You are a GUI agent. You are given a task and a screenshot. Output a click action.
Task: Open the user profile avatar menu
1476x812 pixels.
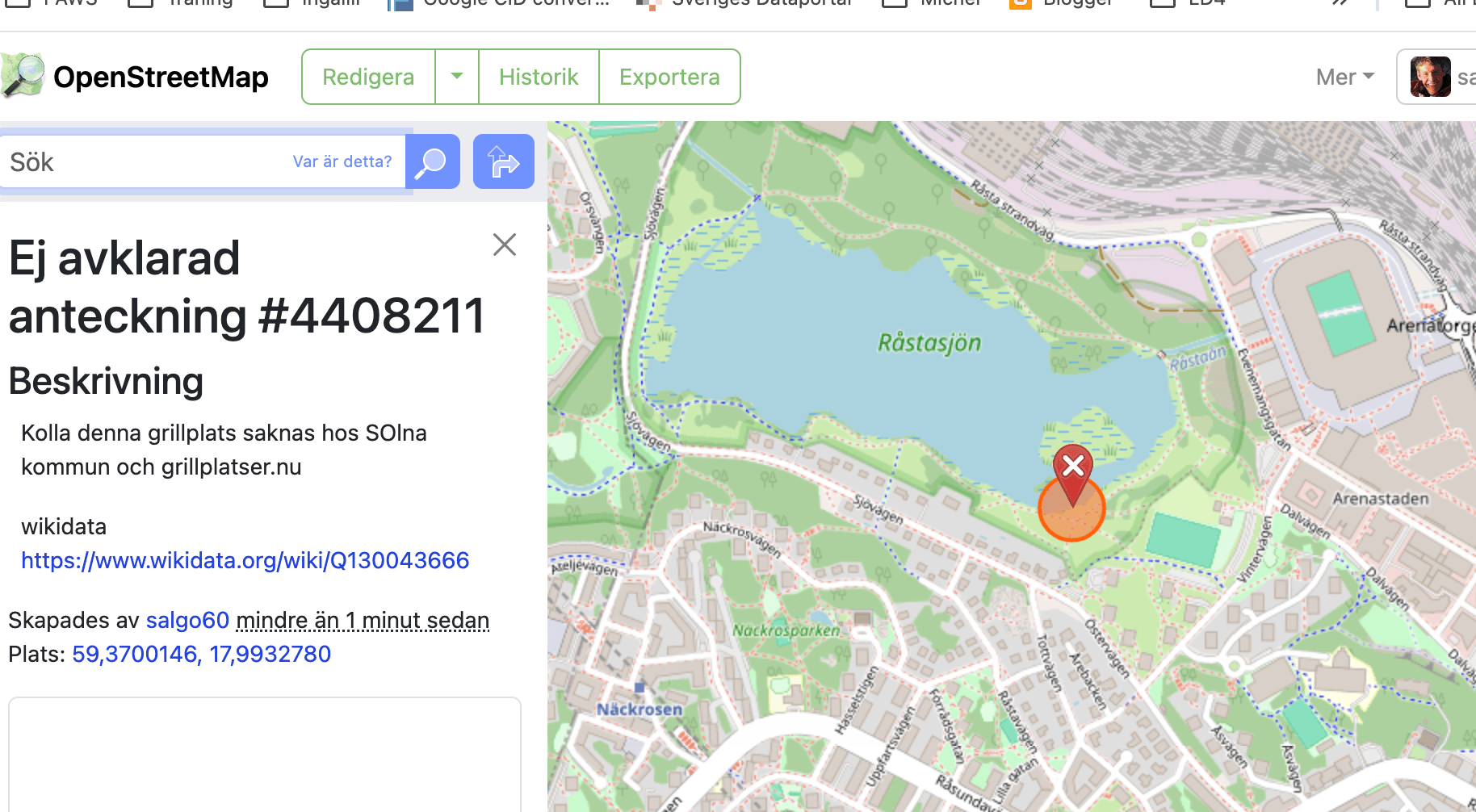(1430, 77)
